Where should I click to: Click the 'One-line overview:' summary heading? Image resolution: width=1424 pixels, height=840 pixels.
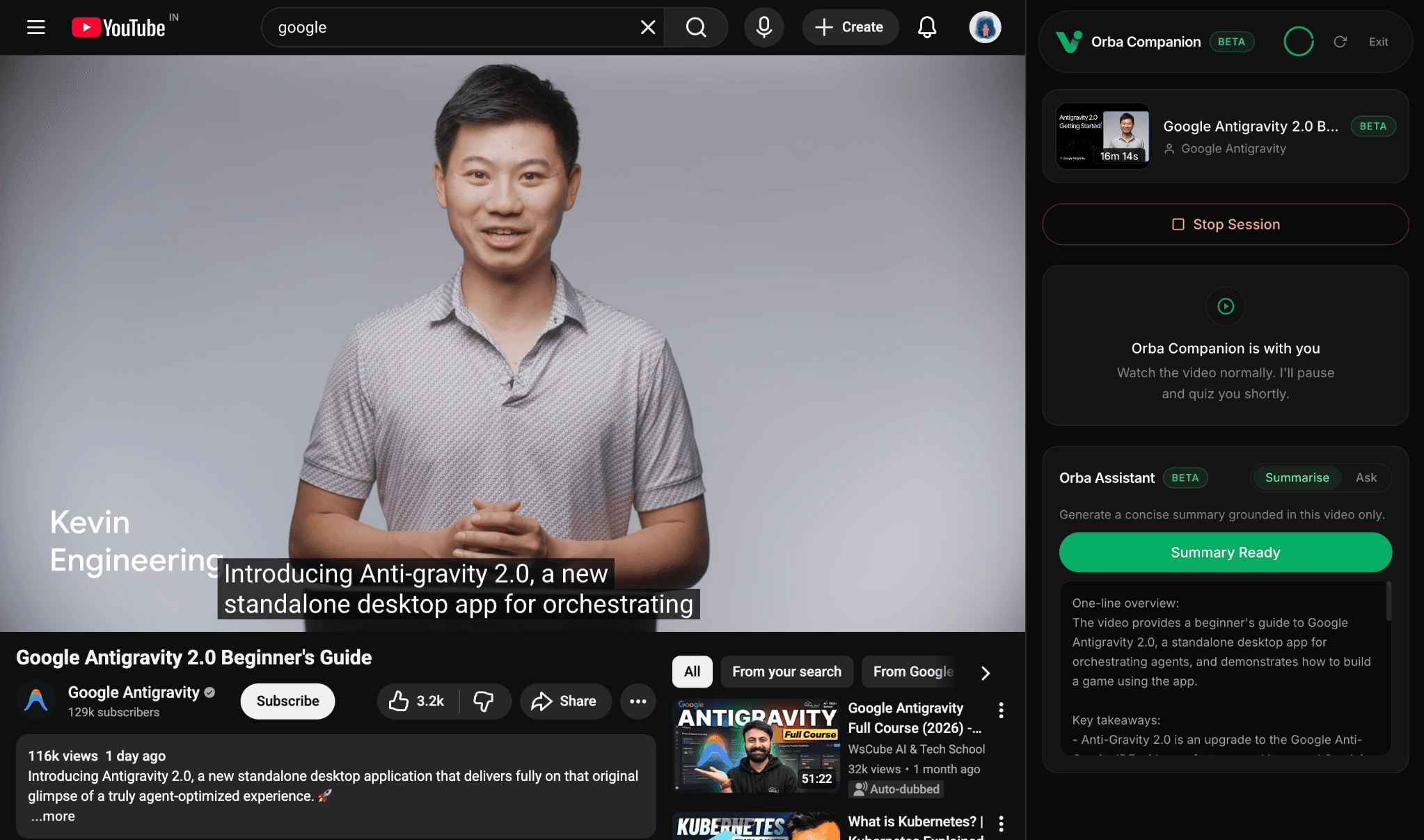tap(1125, 603)
